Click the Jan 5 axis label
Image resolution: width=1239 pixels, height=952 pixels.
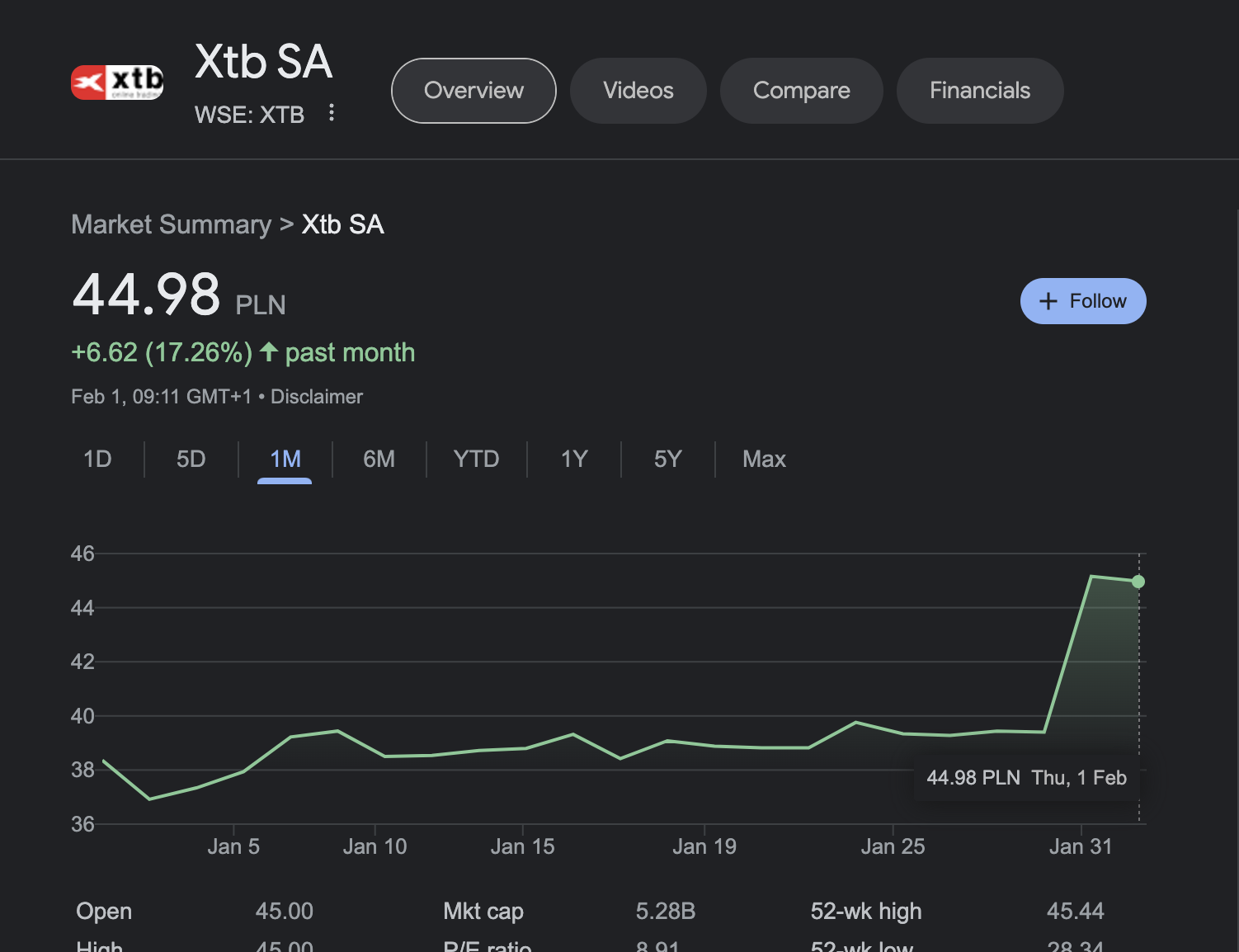coord(233,846)
